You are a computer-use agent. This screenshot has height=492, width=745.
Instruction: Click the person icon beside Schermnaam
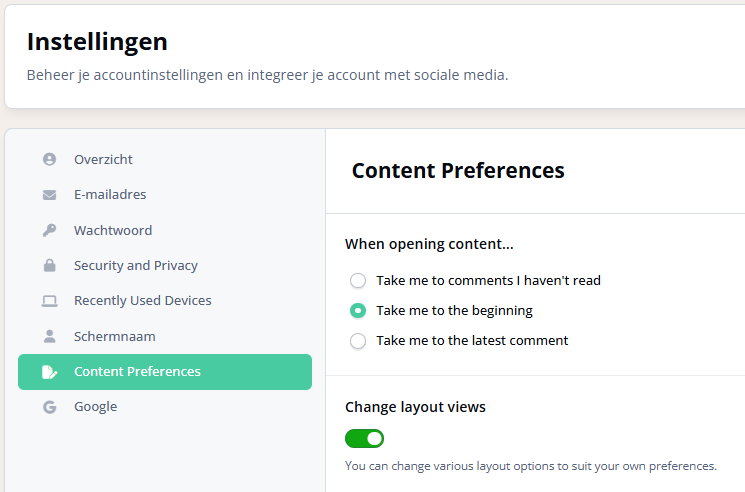coord(49,336)
